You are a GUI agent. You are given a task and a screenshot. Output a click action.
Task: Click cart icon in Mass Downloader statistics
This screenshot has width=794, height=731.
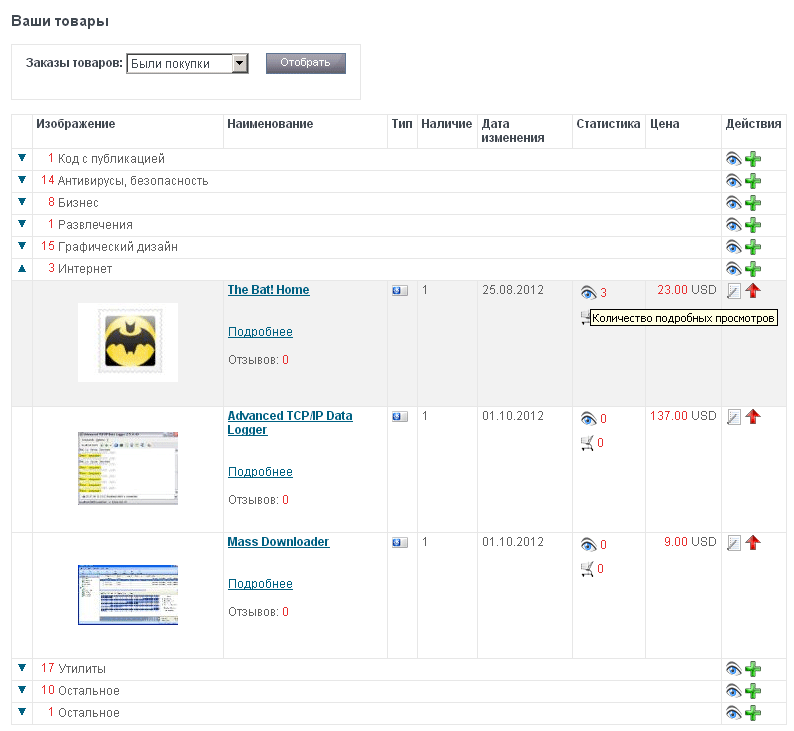click(x=586, y=569)
